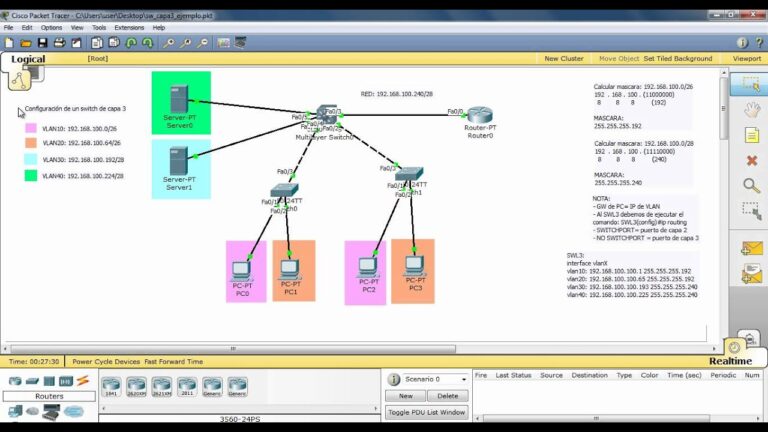
Task: Open the Extensions menu
Action: (129, 27)
